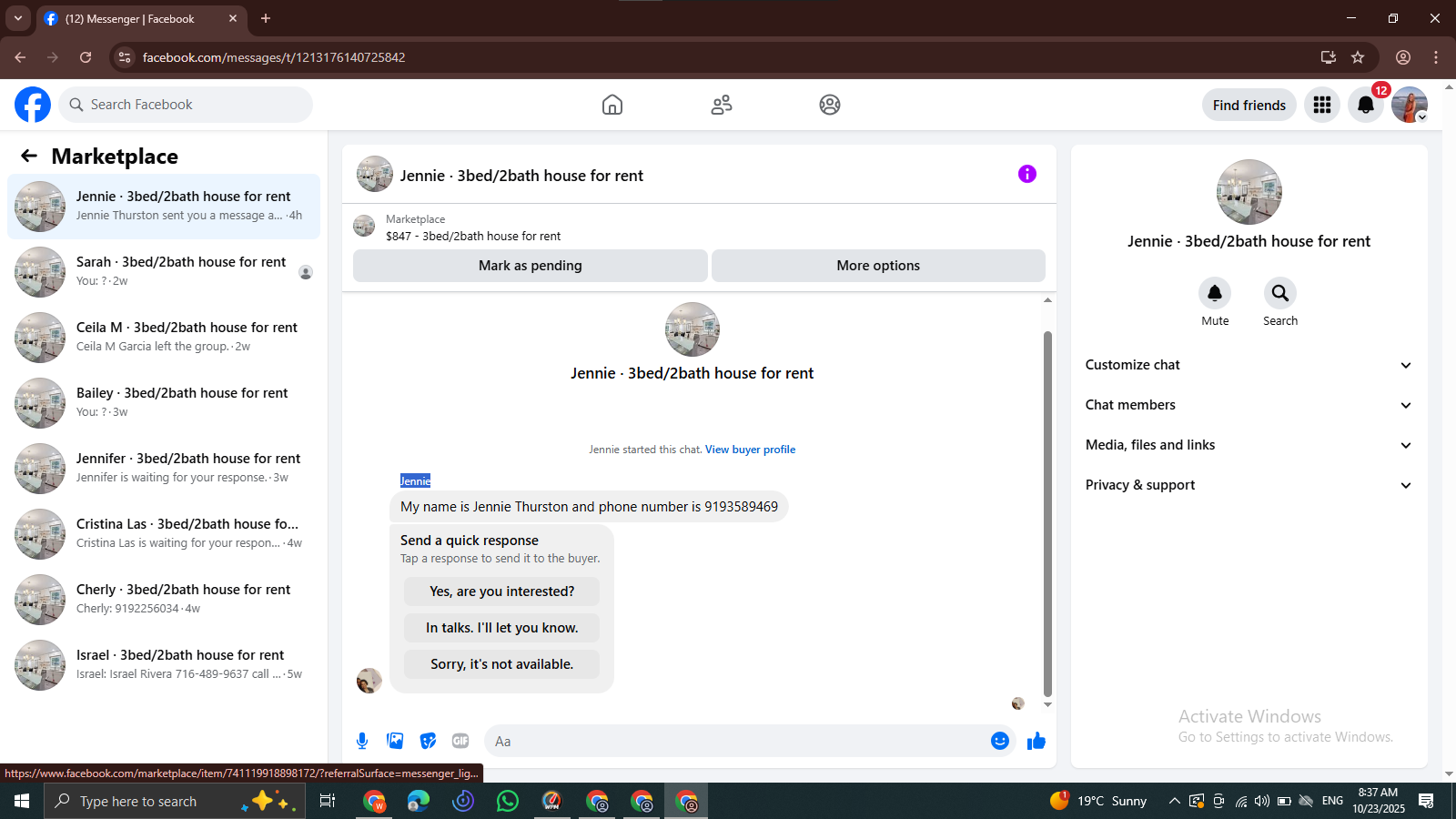
Task: Focus the Search Facebook field
Action: [186, 105]
